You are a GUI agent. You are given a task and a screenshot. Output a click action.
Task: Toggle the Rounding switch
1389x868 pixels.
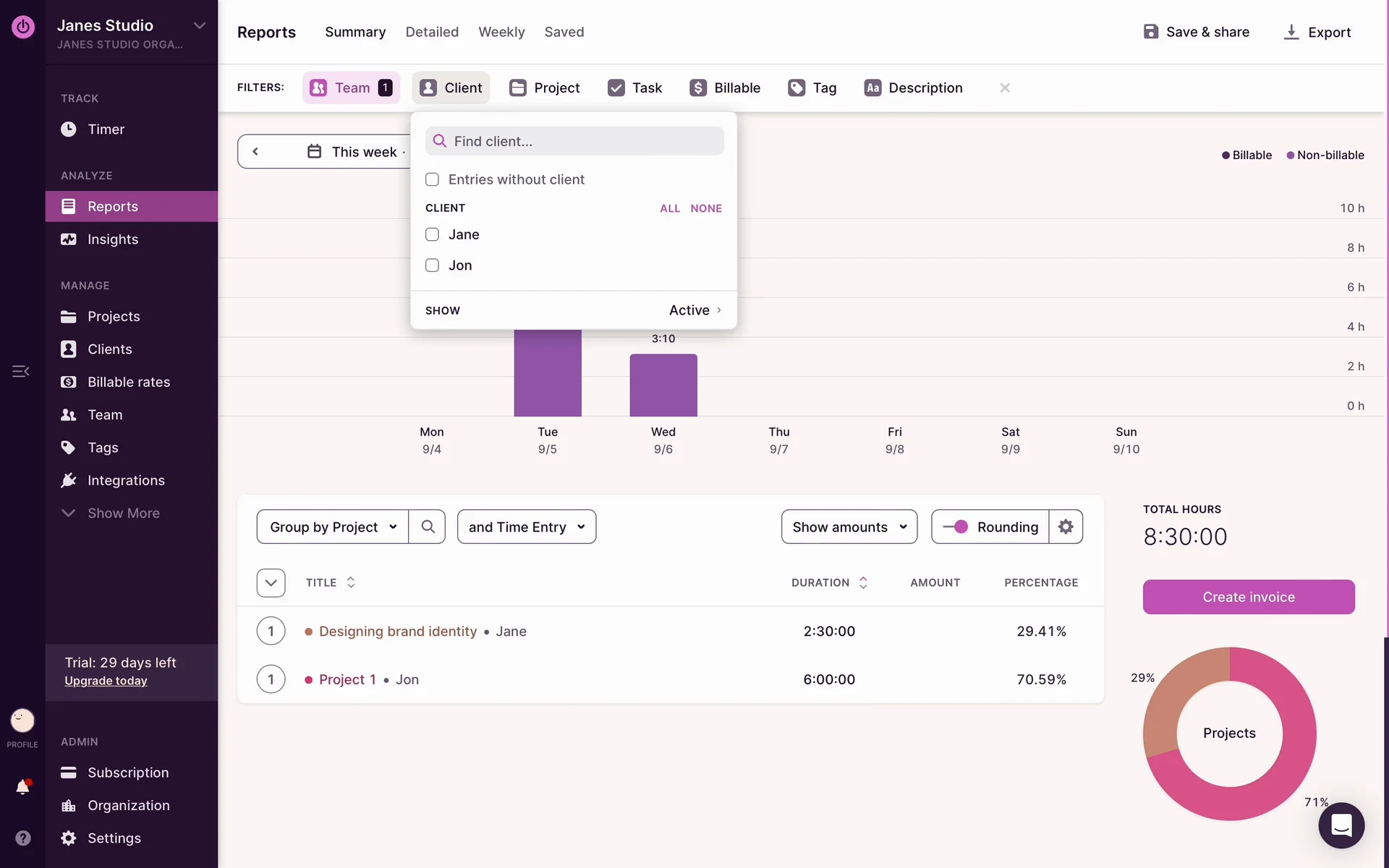pos(956,527)
